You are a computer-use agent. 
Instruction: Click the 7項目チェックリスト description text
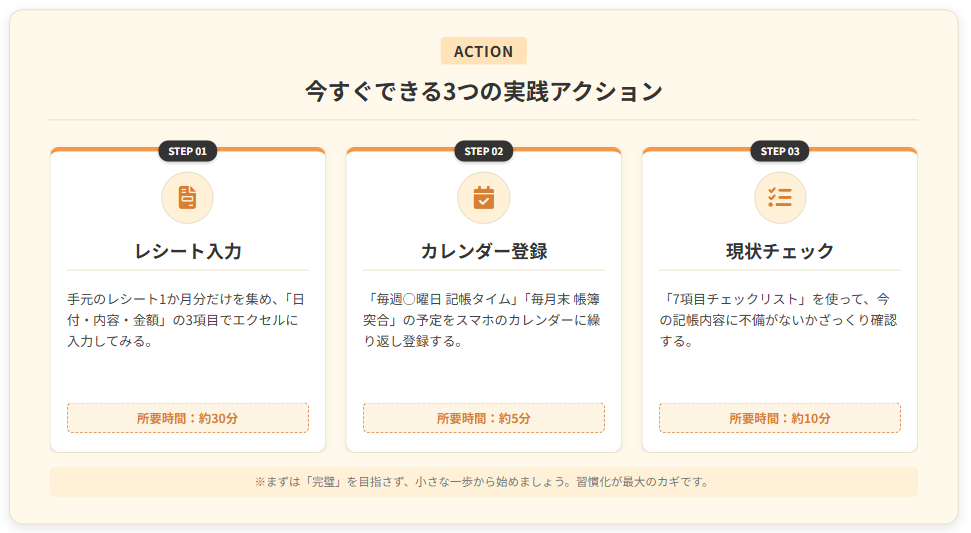click(780, 320)
